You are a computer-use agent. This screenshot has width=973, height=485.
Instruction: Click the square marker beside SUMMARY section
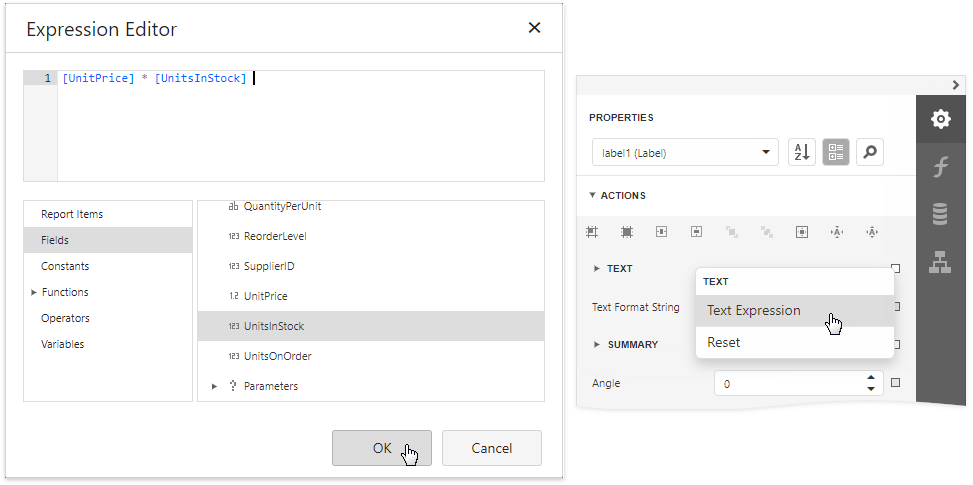[x=896, y=344]
